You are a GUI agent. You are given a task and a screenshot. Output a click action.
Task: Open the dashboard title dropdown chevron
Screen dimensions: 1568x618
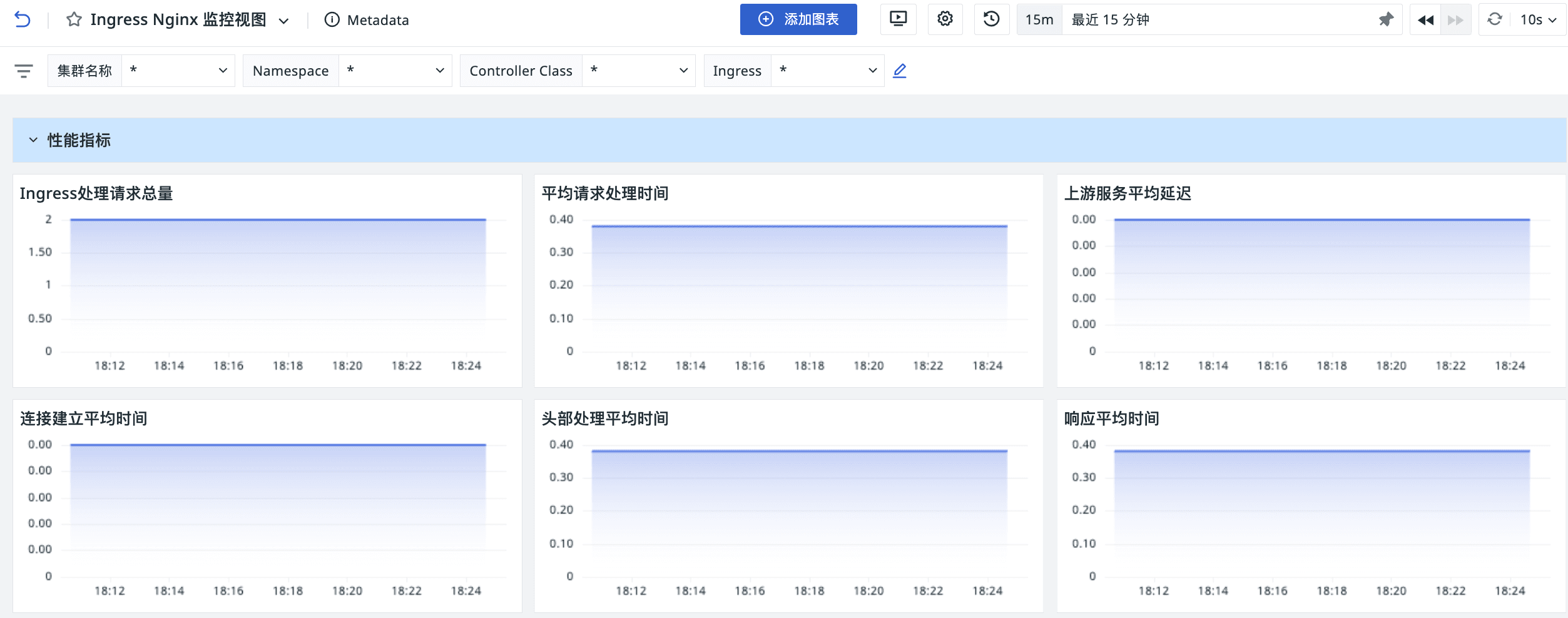(283, 21)
